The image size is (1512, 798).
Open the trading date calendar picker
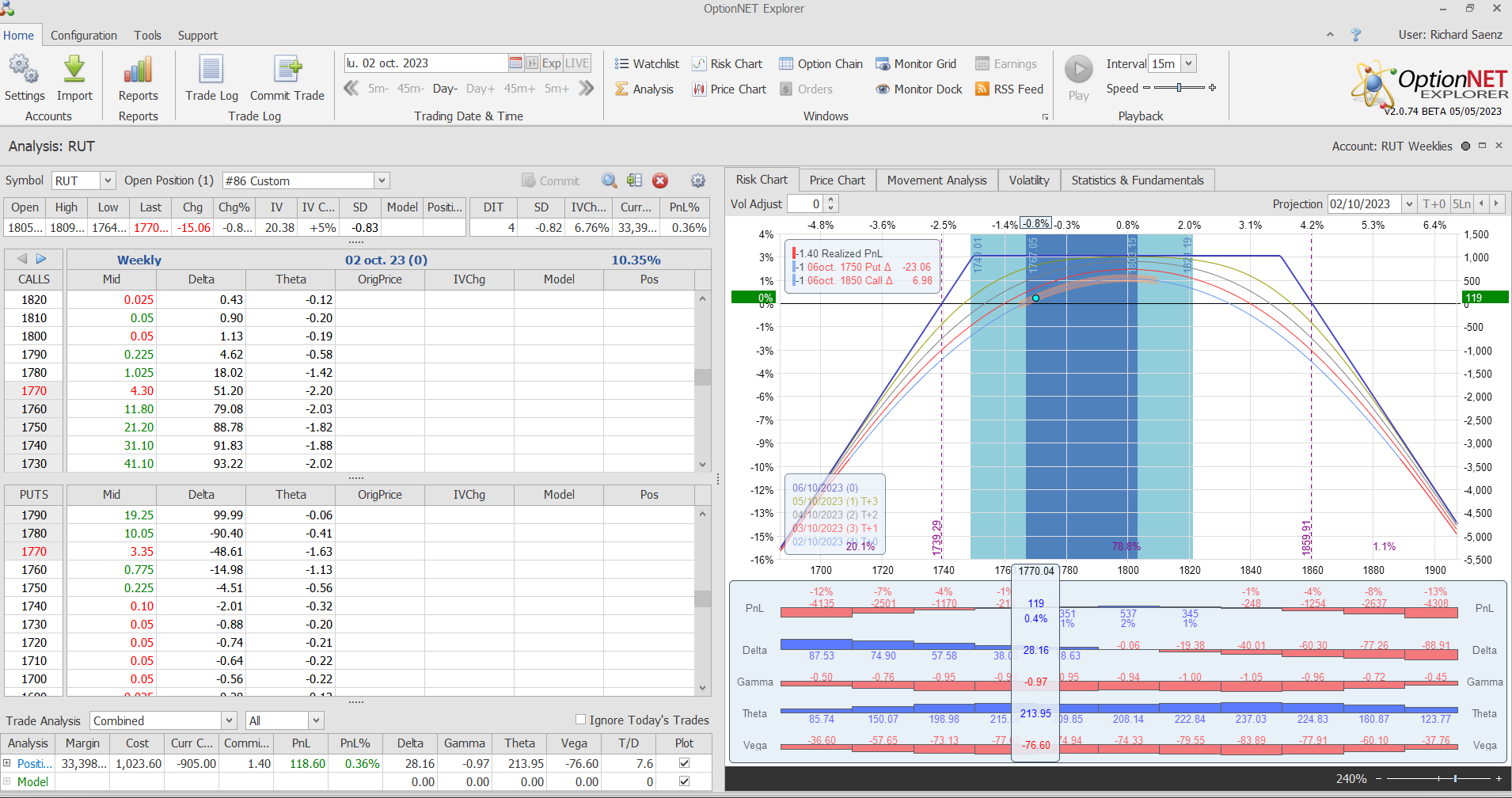pyautogui.click(x=516, y=63)
